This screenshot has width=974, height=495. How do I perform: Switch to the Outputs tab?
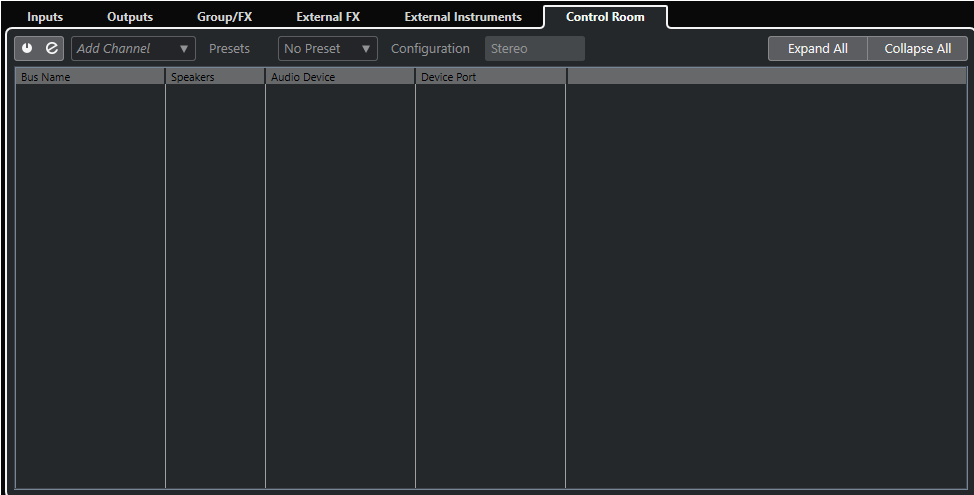130,17
